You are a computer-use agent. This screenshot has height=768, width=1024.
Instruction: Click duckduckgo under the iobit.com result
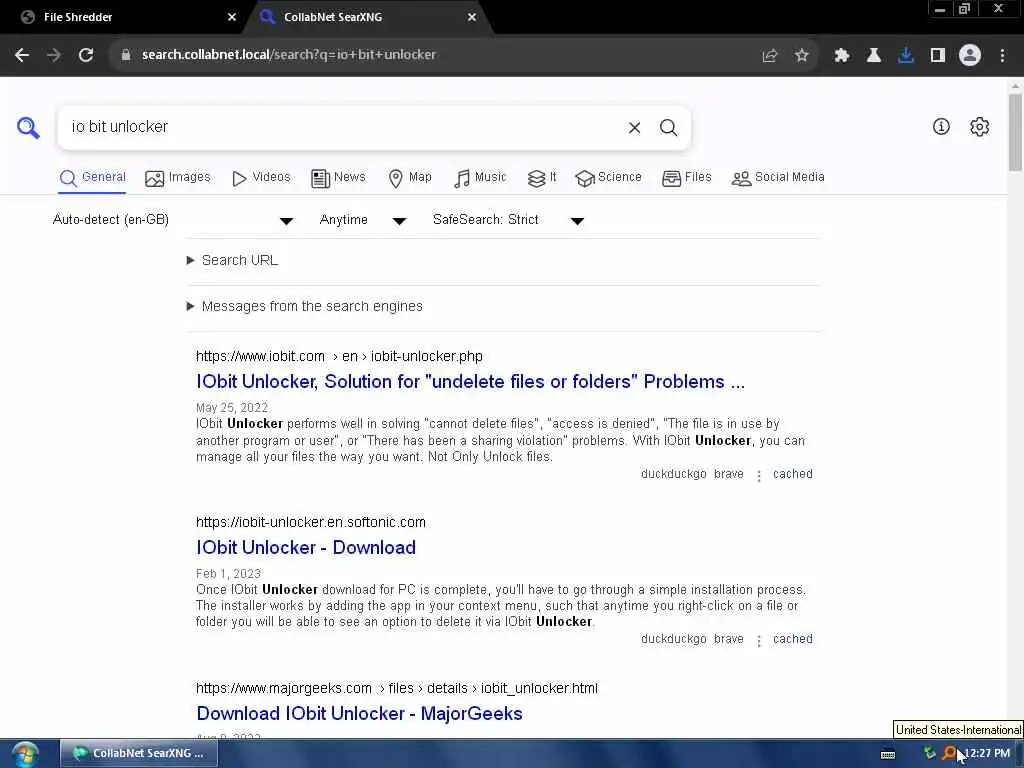(673, 474)
